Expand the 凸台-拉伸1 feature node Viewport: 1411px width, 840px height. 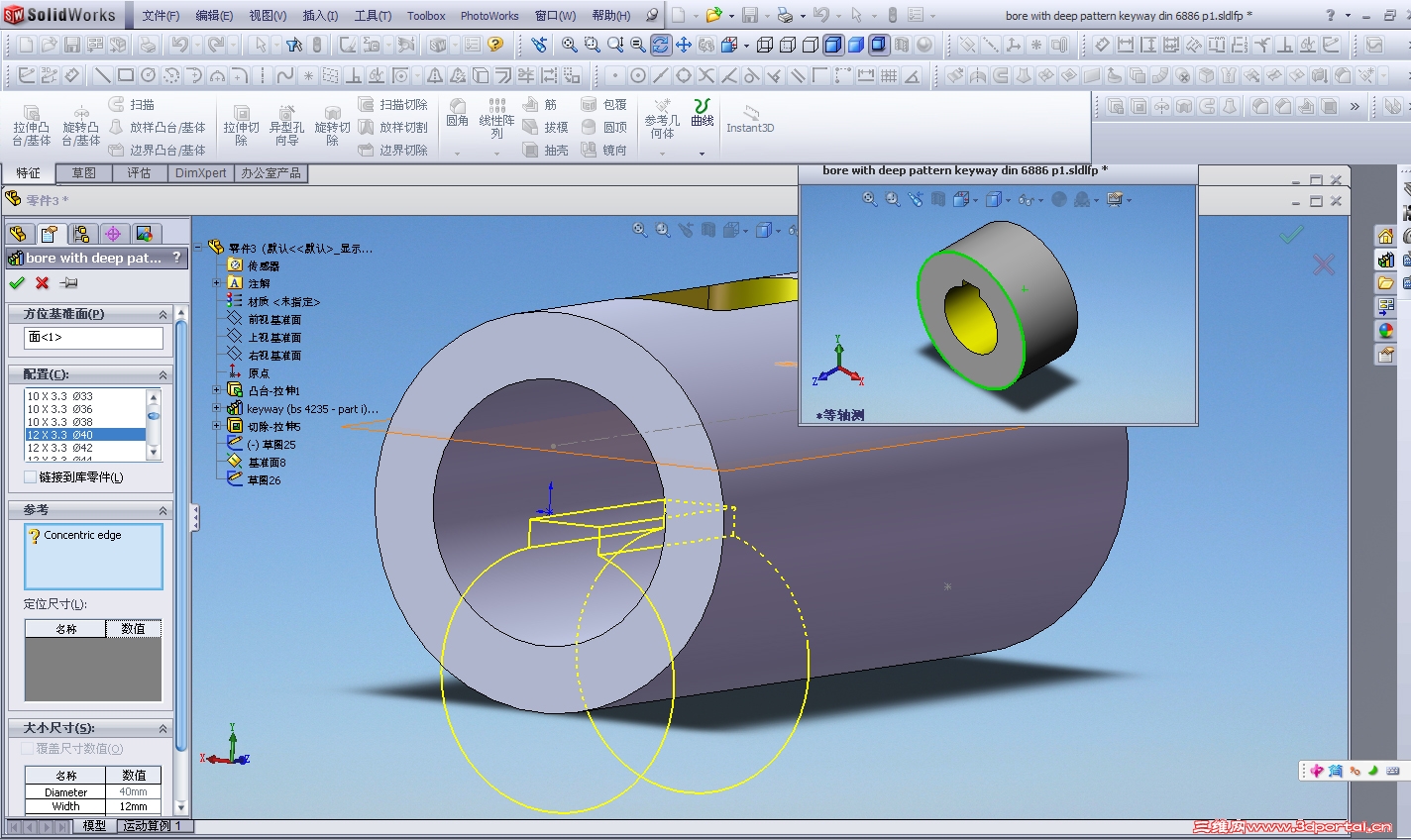217,390
